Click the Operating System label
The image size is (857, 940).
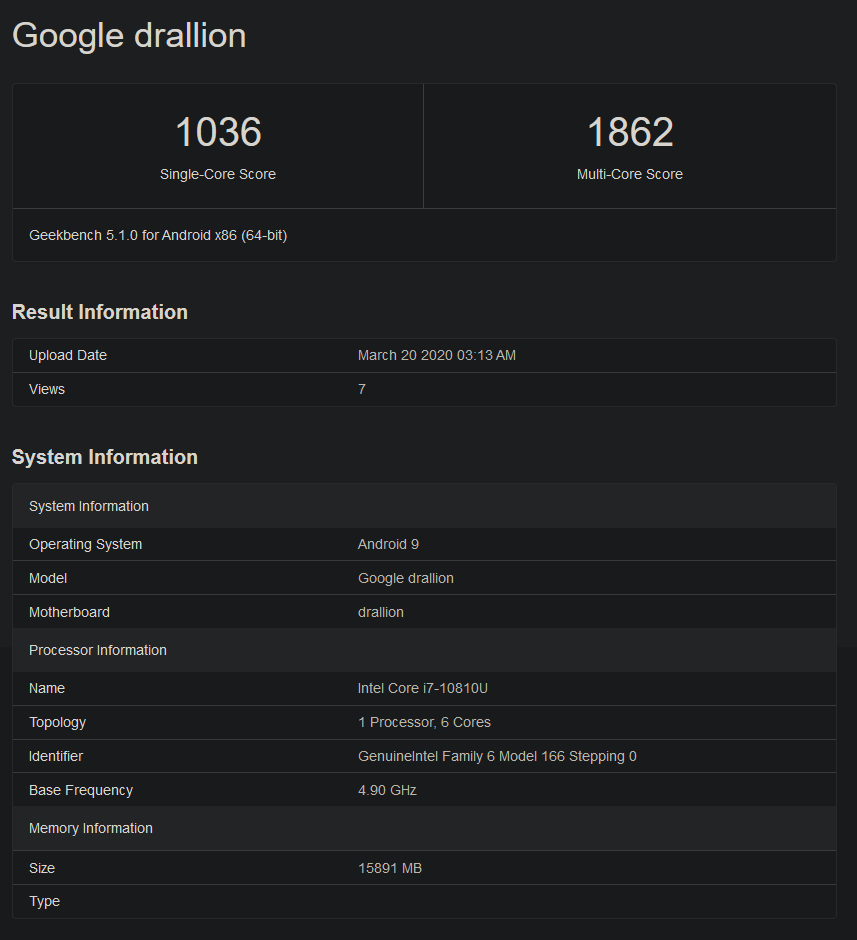[86, 544]
